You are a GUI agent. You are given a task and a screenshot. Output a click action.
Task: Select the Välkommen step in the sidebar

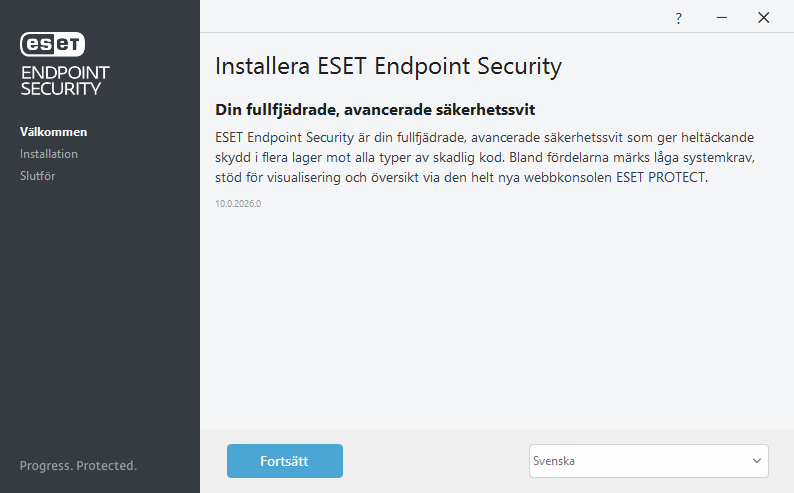coord(54,132)
